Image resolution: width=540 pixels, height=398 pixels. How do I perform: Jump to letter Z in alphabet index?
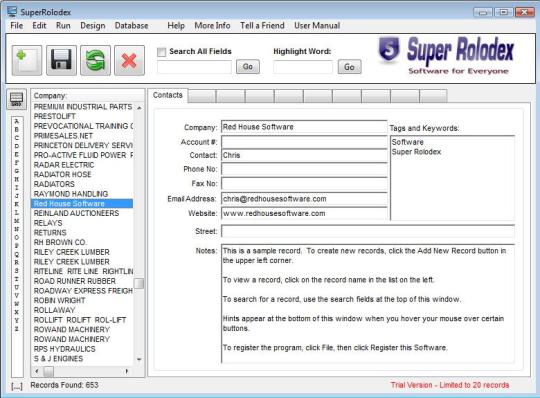17,329
